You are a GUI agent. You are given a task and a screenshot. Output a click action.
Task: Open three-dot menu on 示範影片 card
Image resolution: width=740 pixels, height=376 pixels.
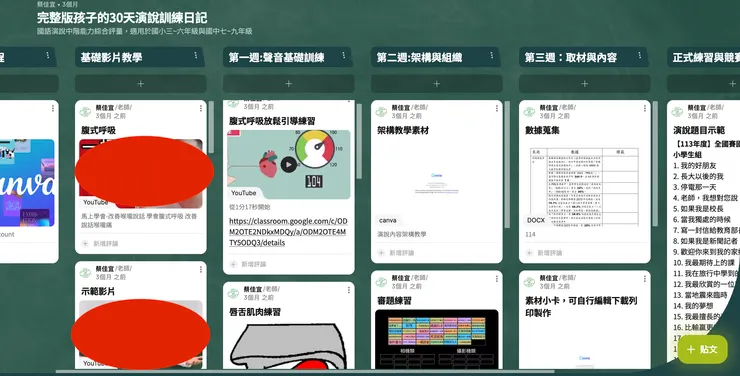pyautogui.click(x=201, y=269)
